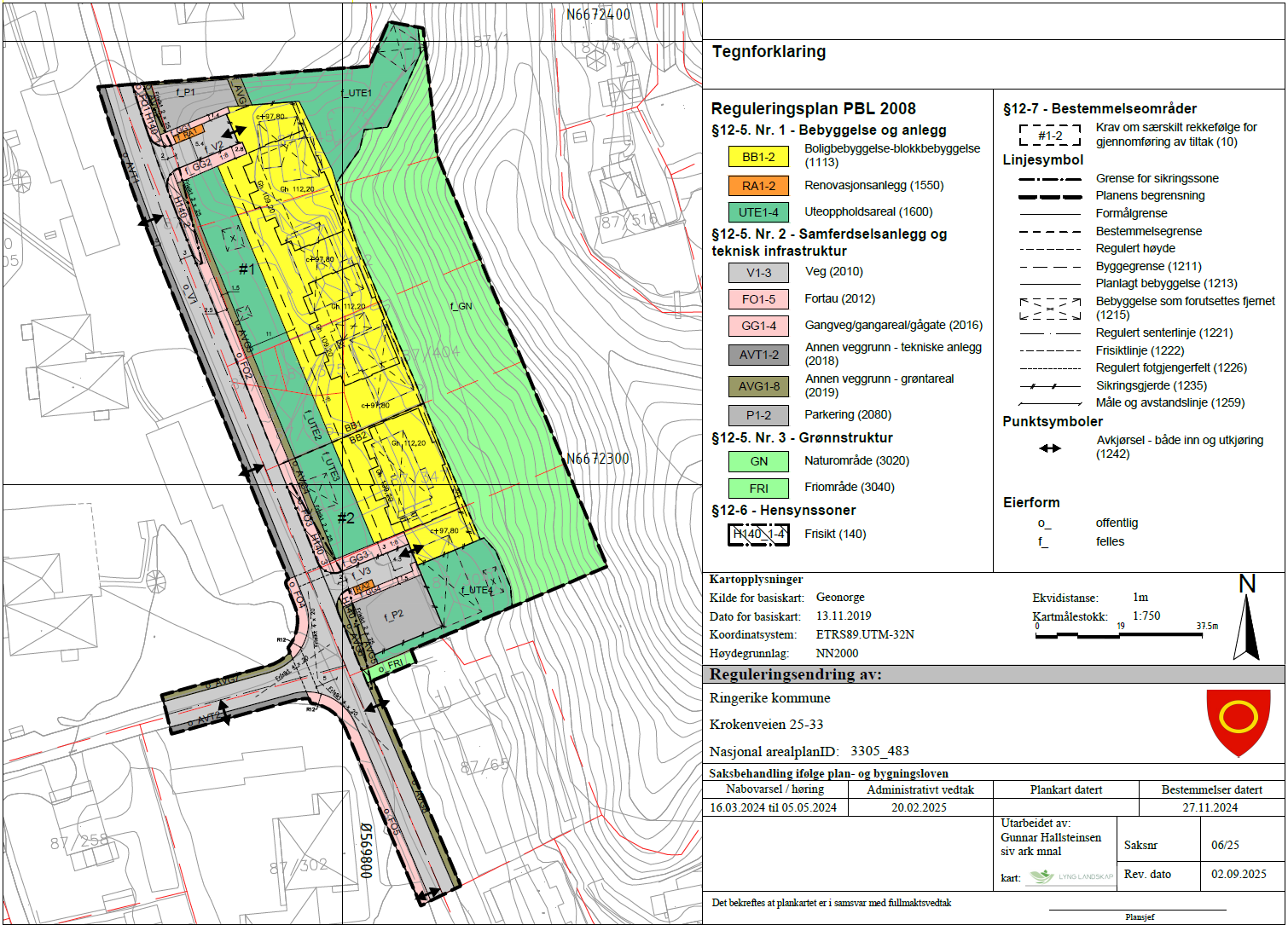Click the Ringerike kommune coat of arms
Image resolution: width=1288 pixels, height=925 pixels.
coord(1237,721)
